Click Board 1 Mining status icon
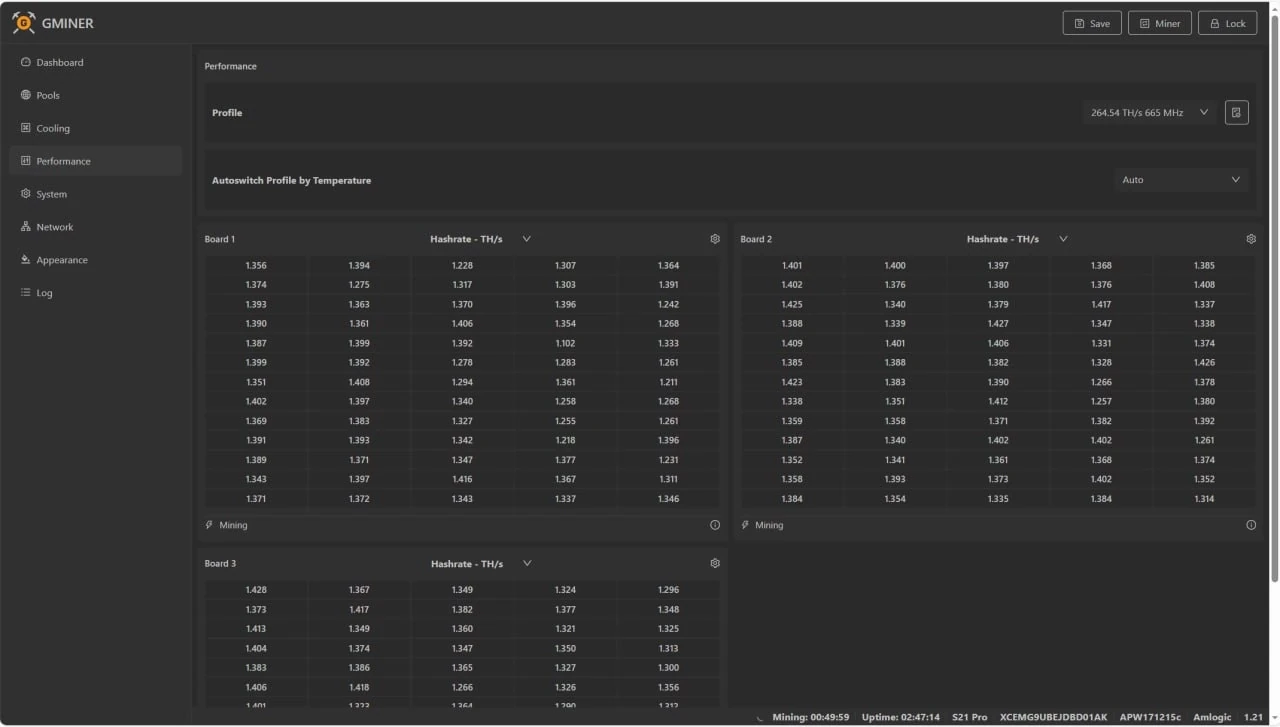1280x727 pixels. click(210, 525)
